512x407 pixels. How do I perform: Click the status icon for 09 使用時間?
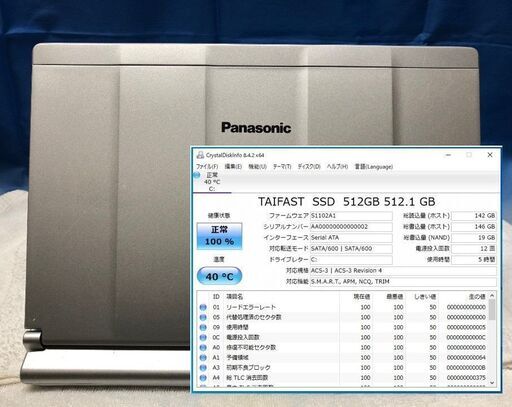pos(203,327)
